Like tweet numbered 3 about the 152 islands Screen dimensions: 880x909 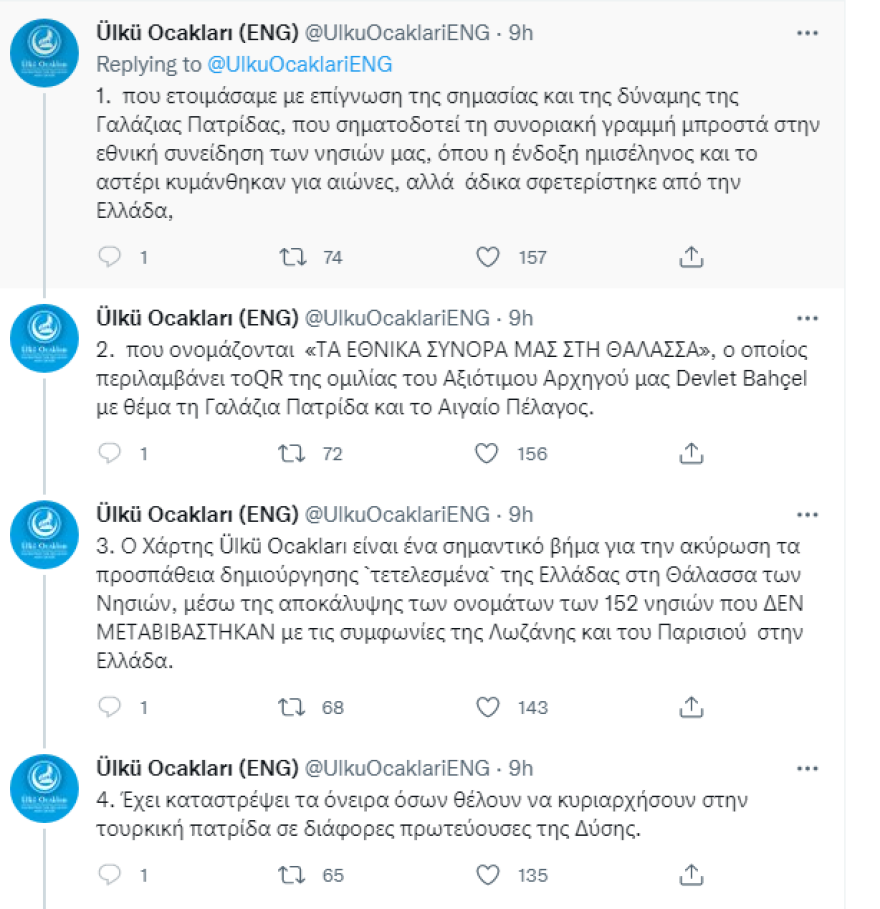click(x=487, y=708)
